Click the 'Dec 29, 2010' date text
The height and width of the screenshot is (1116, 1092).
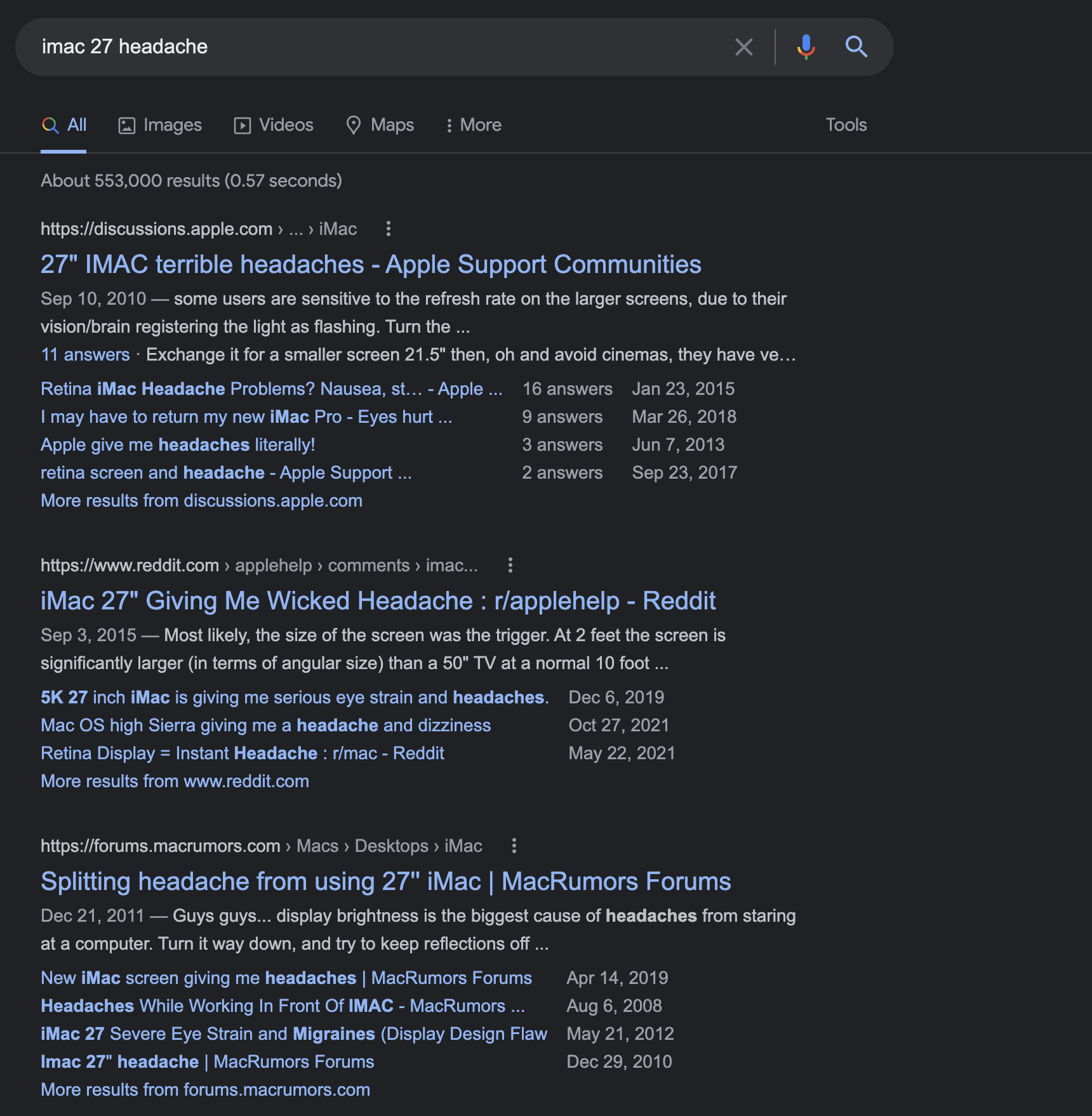(x=619, y=1062)
